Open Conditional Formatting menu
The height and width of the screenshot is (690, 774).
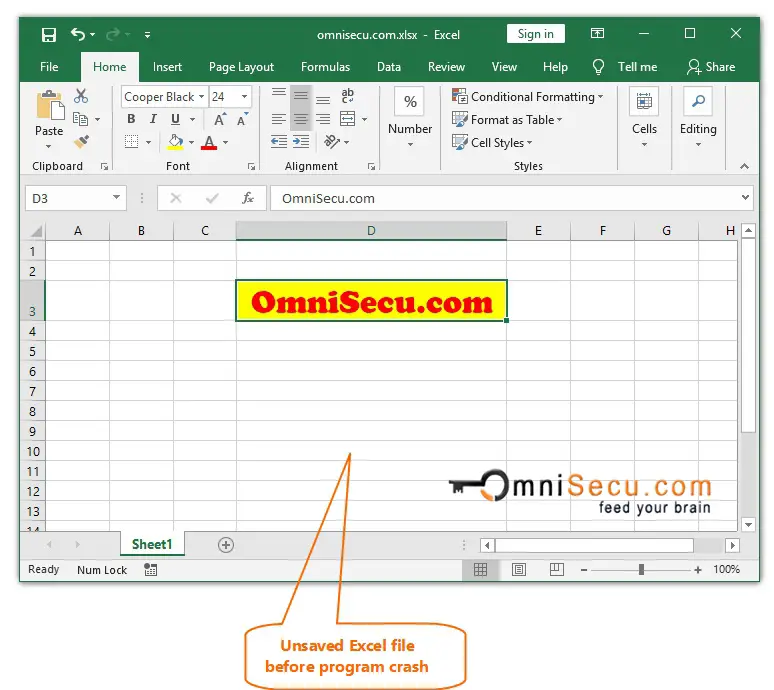click(x=527, y=97)
